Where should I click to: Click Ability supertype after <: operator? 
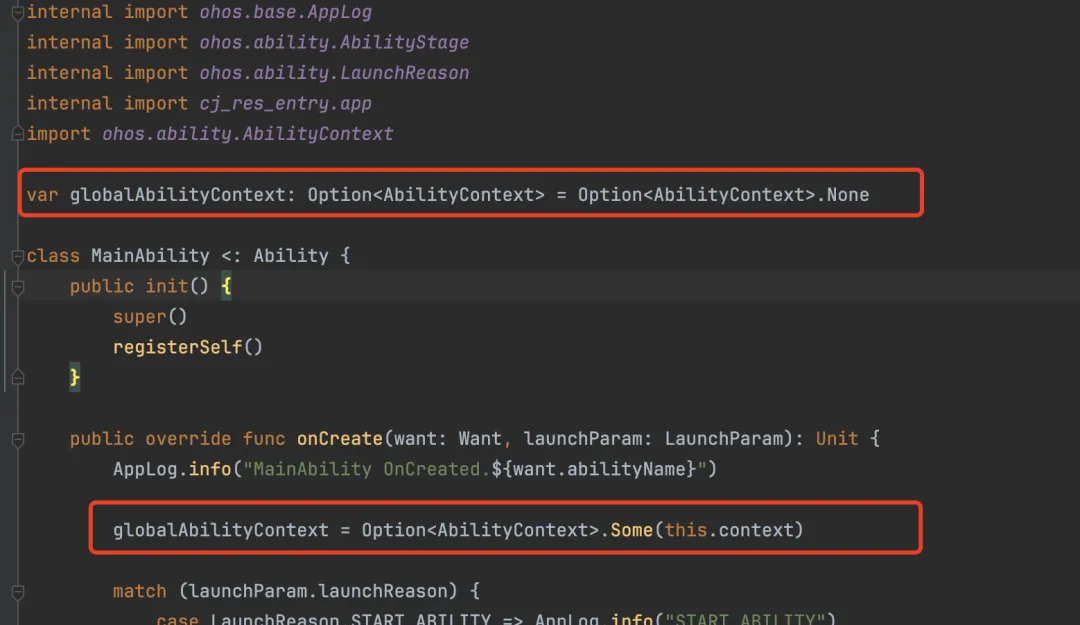point(291,256)
